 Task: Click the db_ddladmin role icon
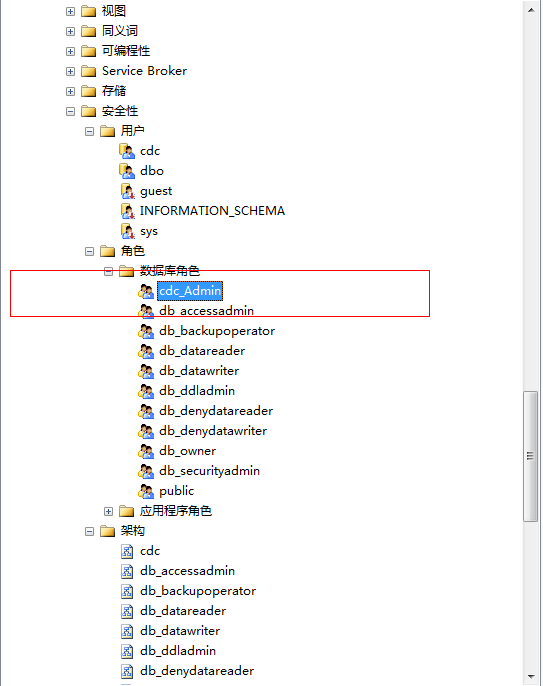pyautogui.click(x=146, y=392)
